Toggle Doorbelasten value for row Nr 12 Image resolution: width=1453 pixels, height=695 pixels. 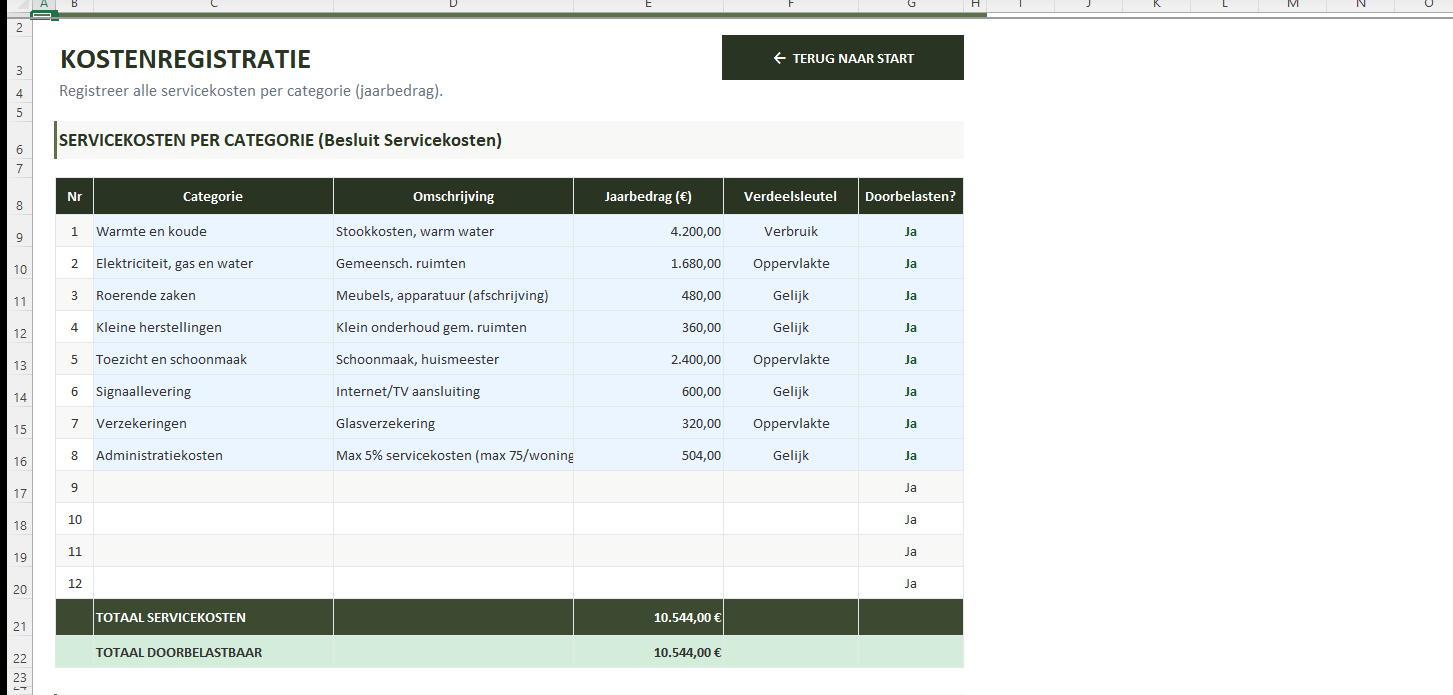(910, 583)
